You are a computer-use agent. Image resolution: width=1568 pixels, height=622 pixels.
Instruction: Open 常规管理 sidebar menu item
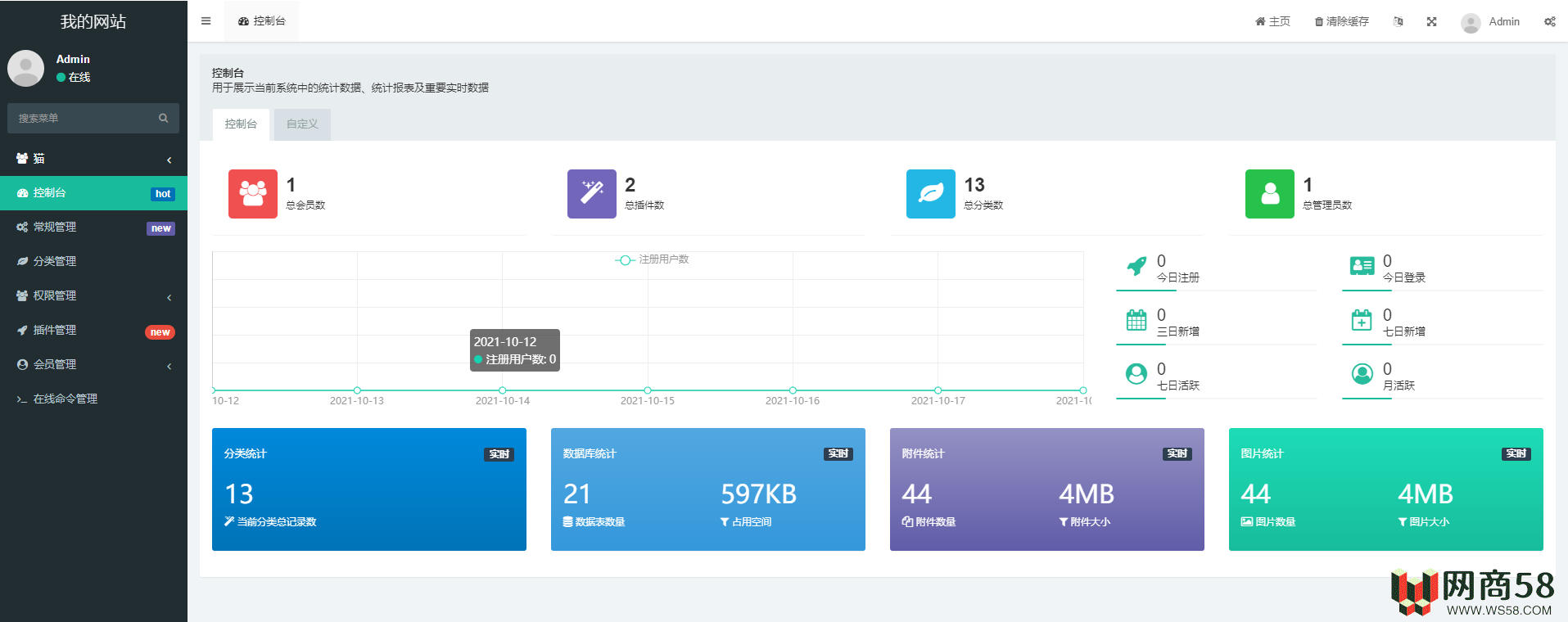[93, 228]
